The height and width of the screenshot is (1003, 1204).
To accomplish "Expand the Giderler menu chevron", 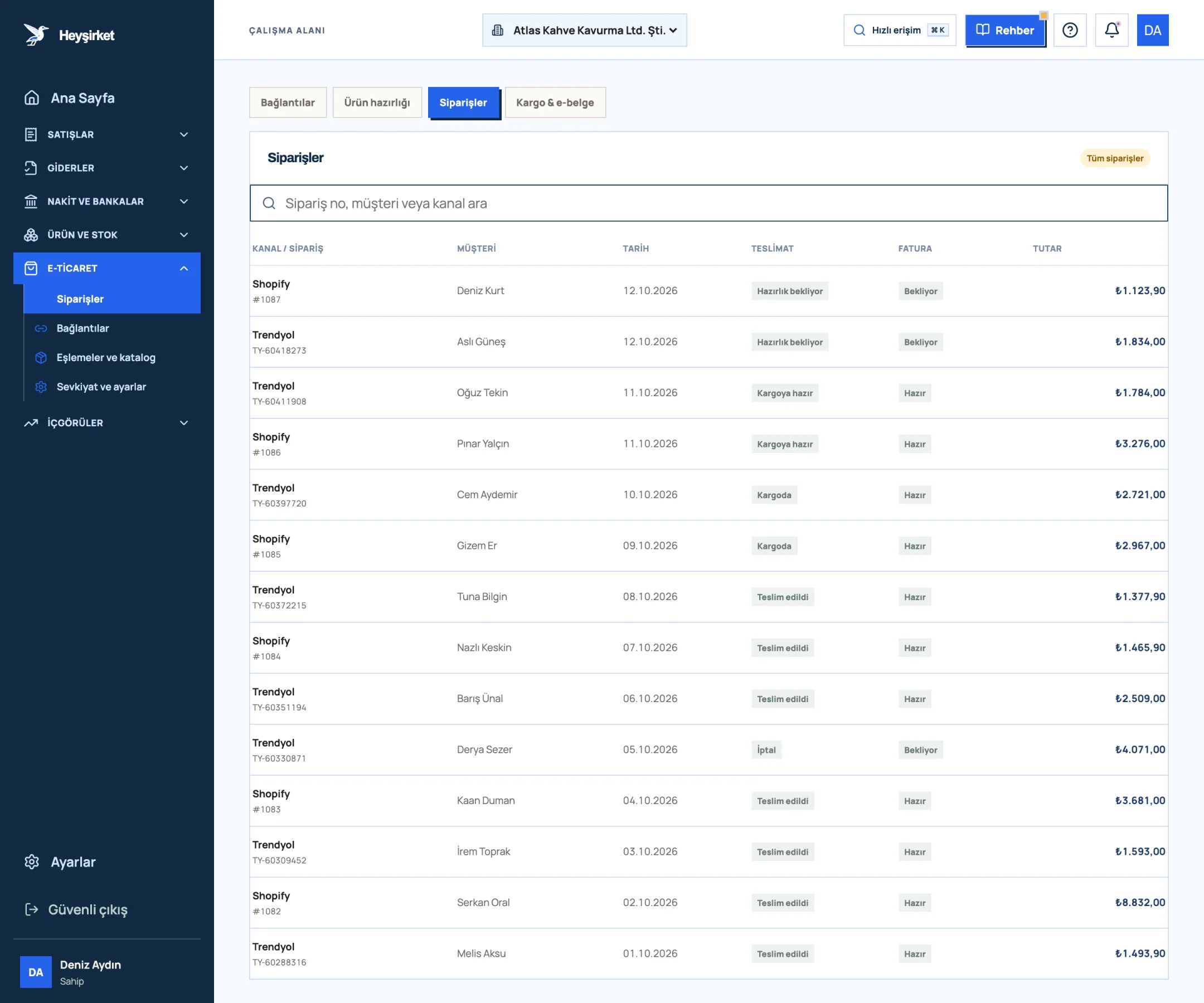I will click(184, 168).
